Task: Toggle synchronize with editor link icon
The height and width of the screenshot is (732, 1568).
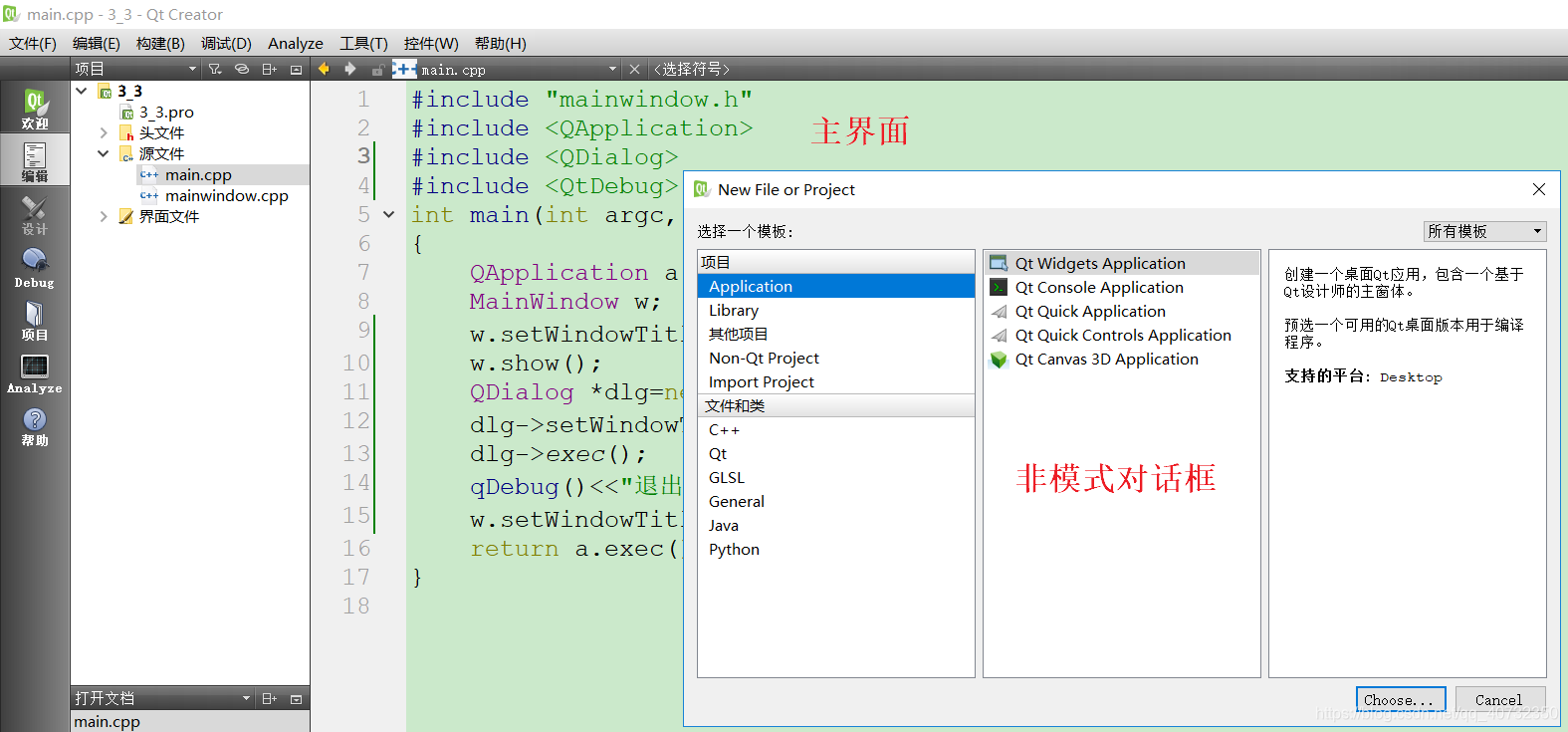Action: (x=242, y=69)
